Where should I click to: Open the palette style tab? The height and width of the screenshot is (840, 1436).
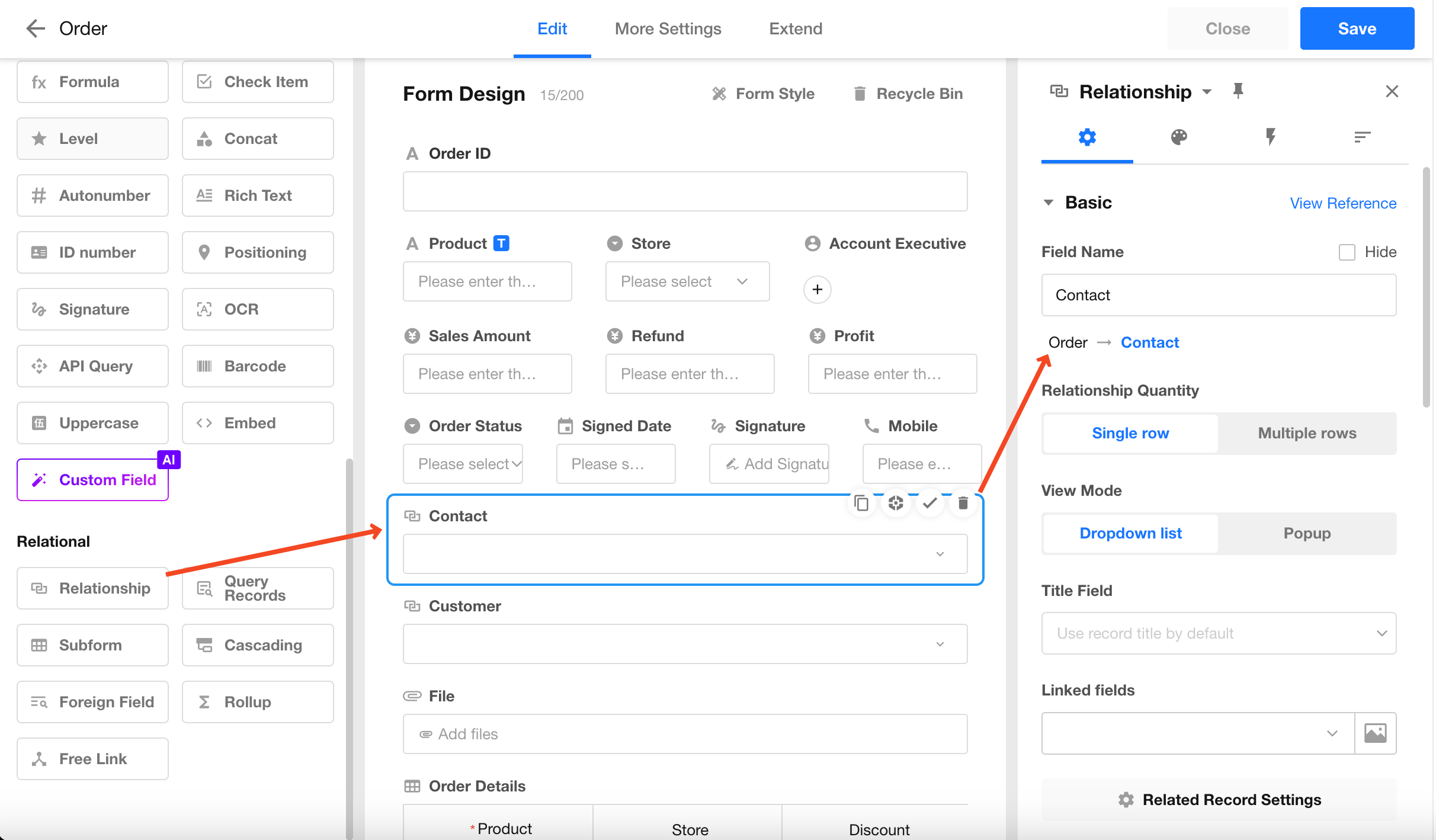(1179, 137)
